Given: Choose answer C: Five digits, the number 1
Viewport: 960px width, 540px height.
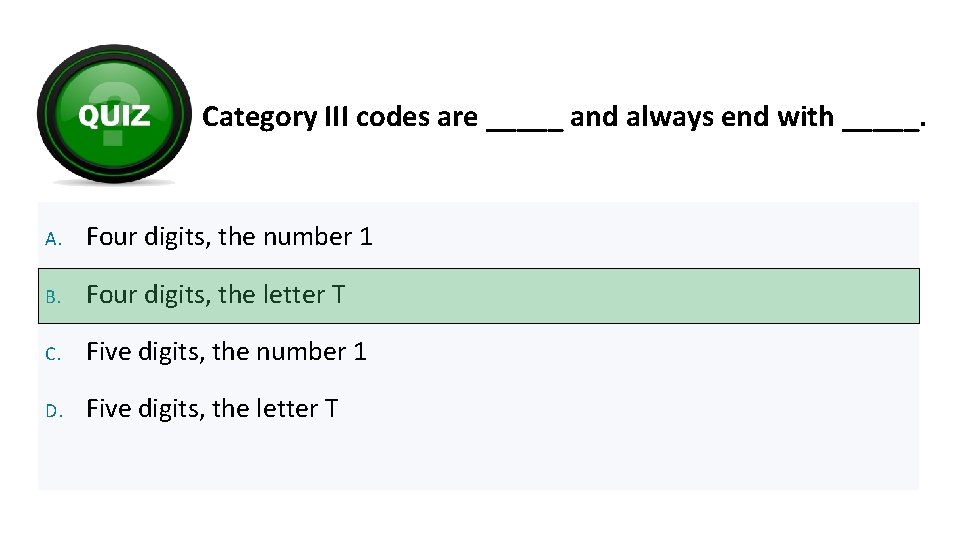Looking at the screenshot, I should 226,352.
